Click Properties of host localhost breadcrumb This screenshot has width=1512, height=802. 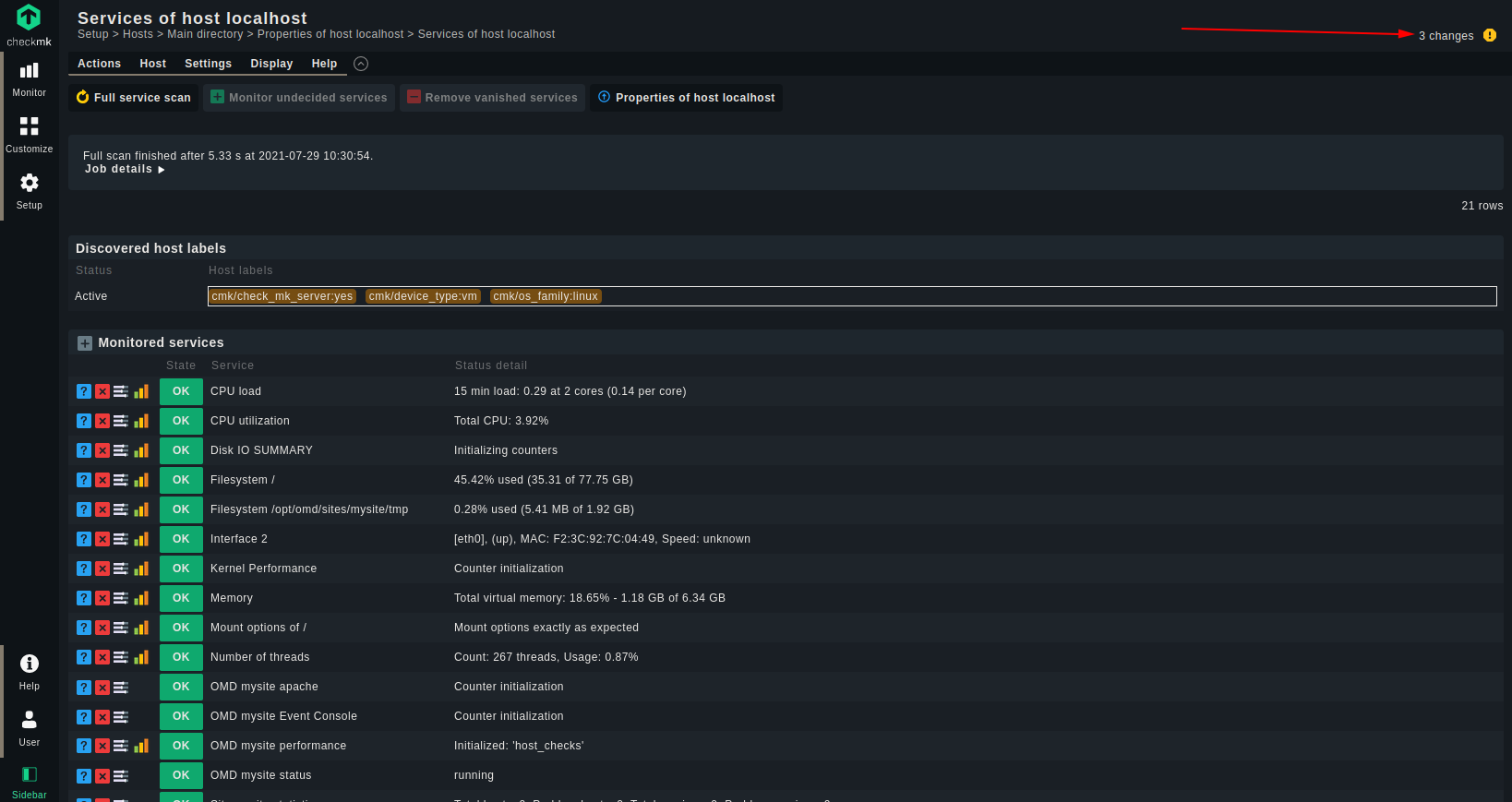pos(330,34)
